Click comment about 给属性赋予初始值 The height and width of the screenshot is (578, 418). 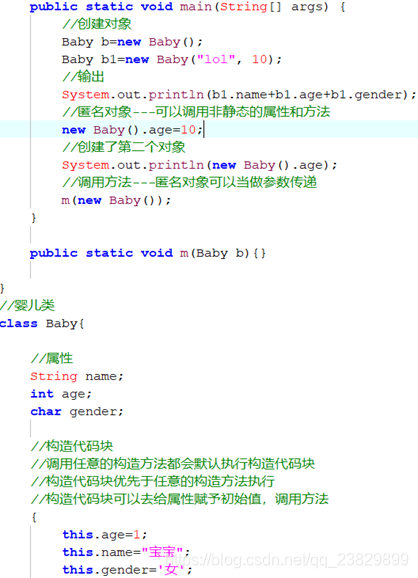pos(179,499)
